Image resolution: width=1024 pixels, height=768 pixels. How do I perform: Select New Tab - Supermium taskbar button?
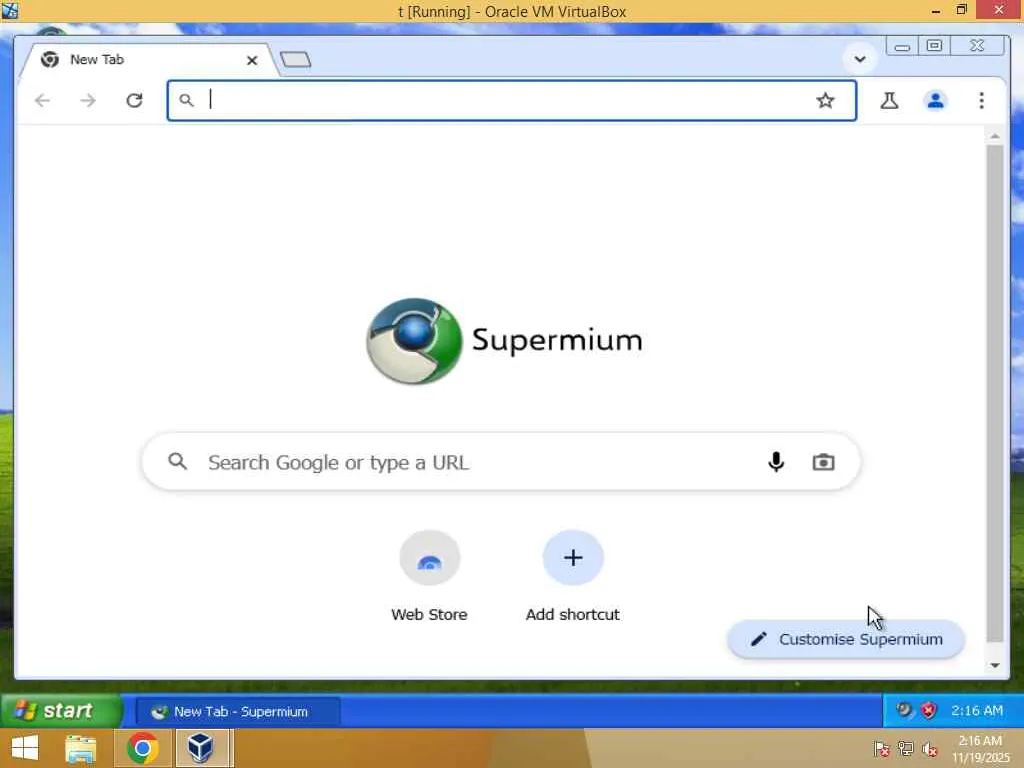tap(238, 711)
